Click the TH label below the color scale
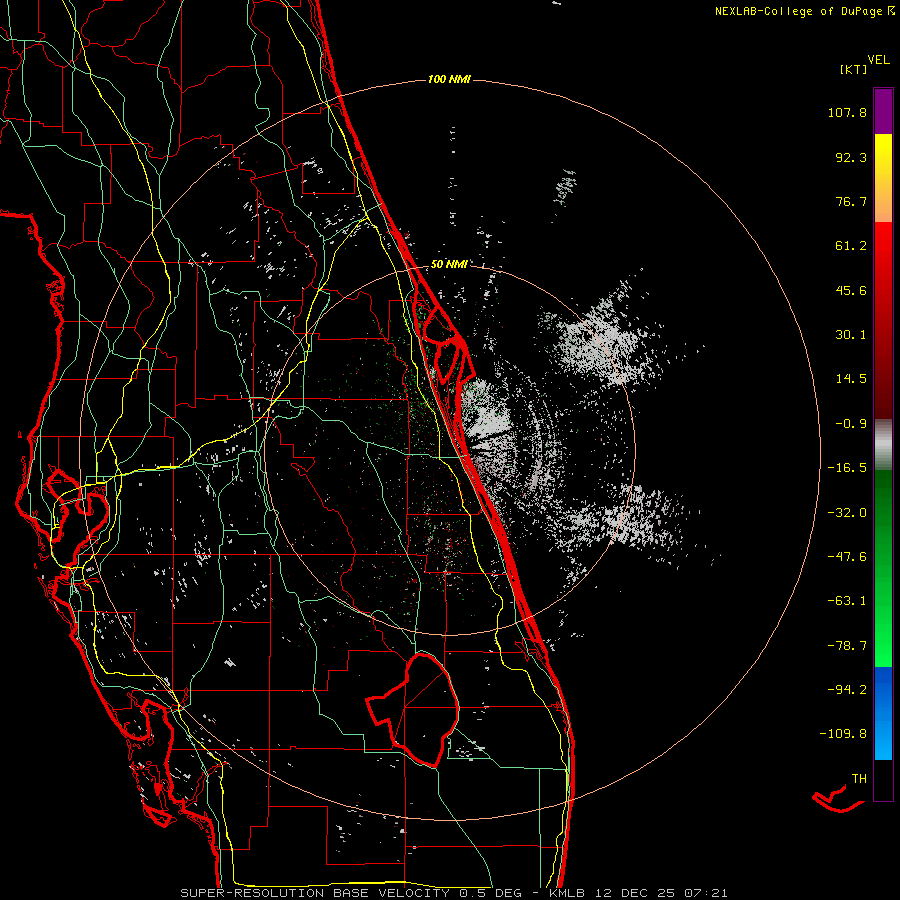The height and width of the screenshot is (900, 900). tap(859, 779)
